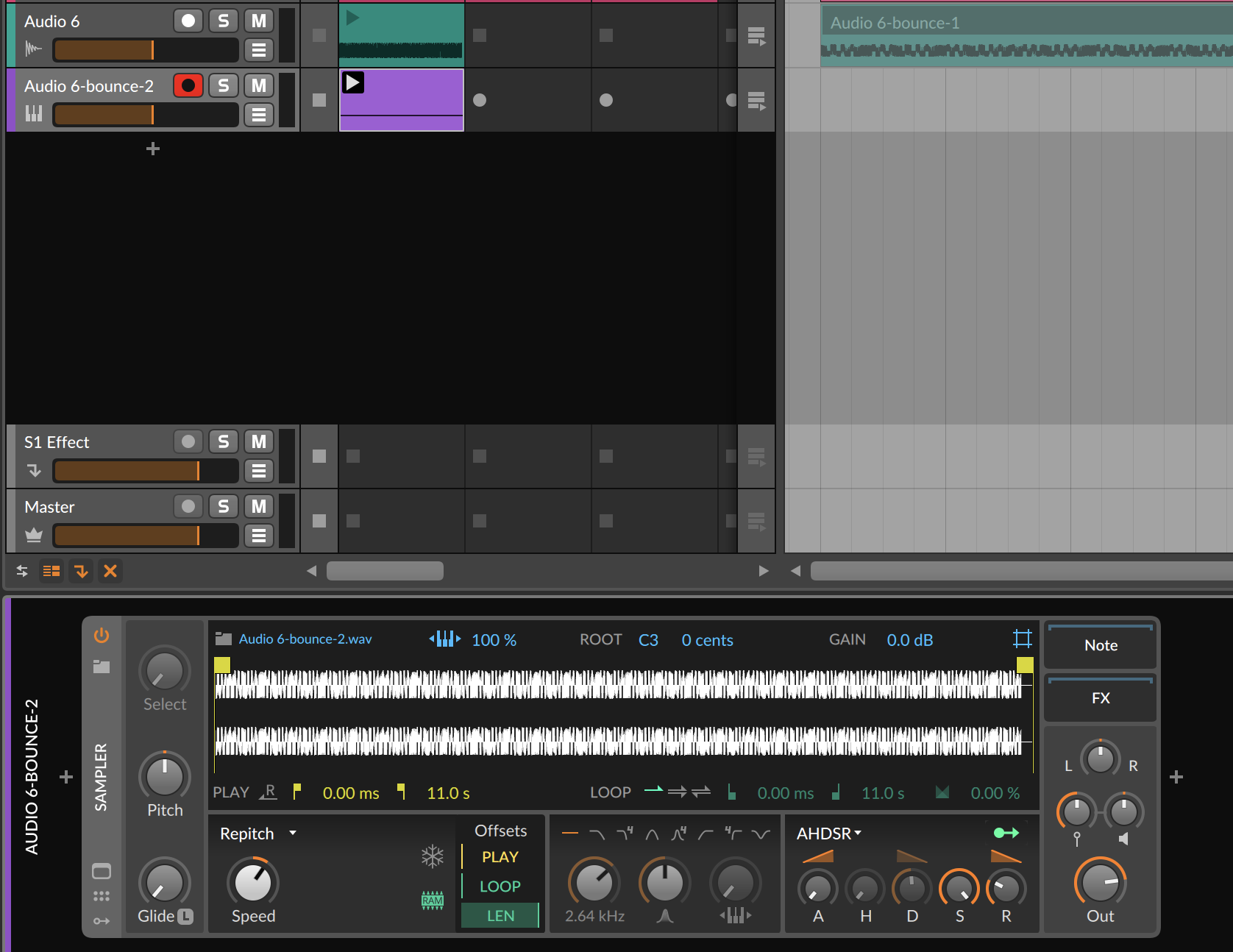Open Master track menu list icon
This screenshot has width=1233, height=952.
pos(258,536)
